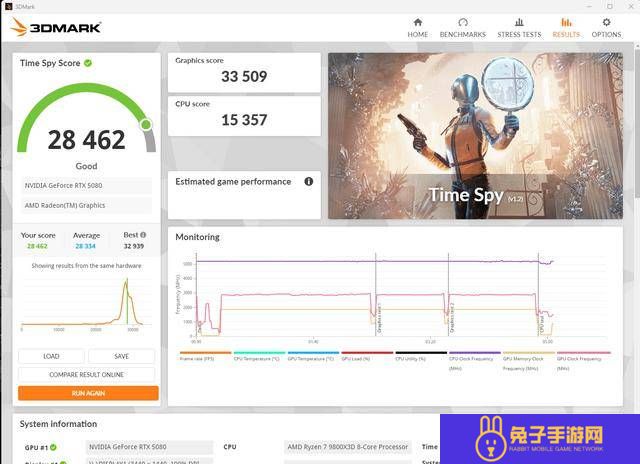Click the 3DMark logo
The width and height of the screenshot is (640, 464).
pyautogui.click(x=56, y=27)
